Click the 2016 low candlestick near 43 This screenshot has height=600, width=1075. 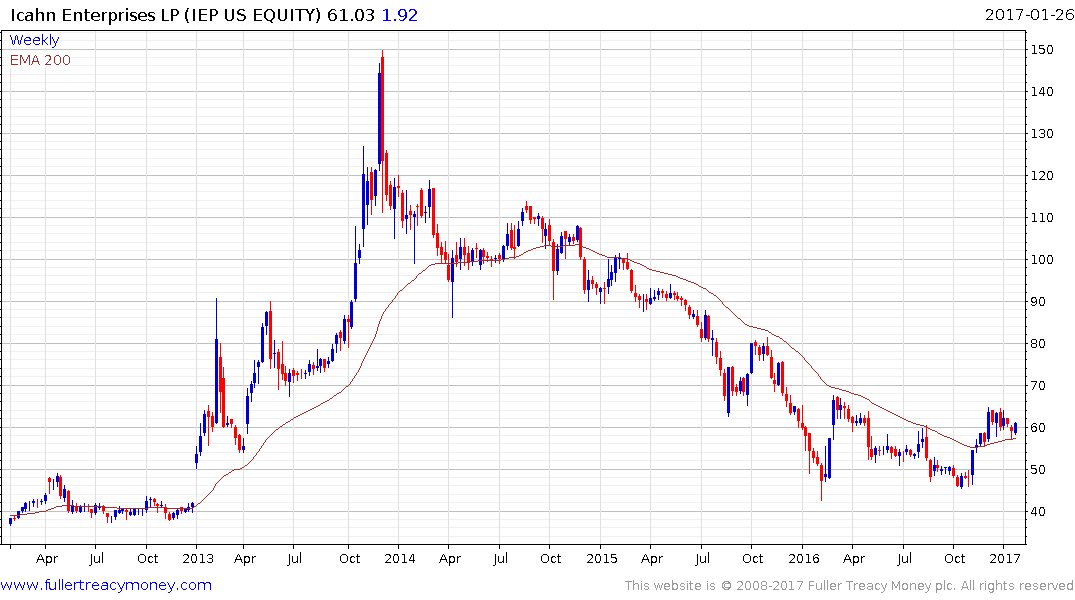pyautogui.click(x=821, y=481)
